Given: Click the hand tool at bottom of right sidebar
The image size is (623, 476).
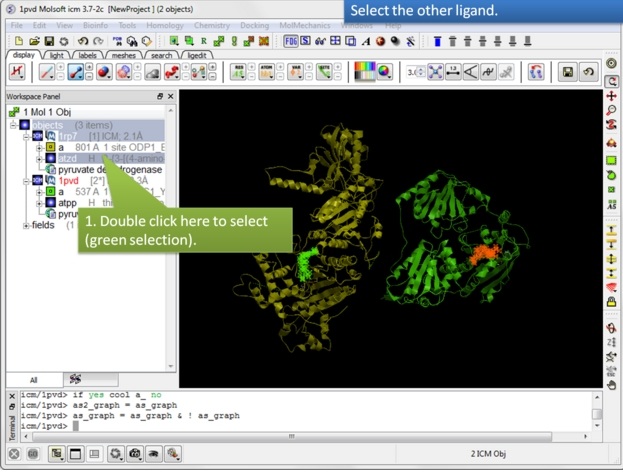Looking at the screenshot, I should pos(612,385).
